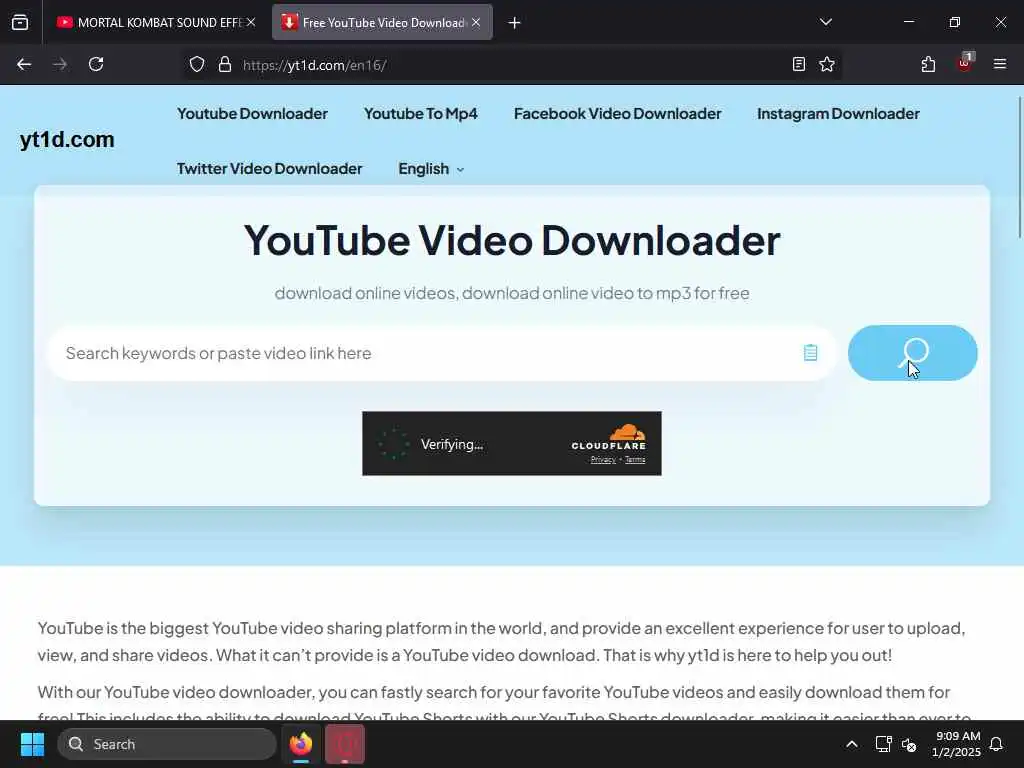Open the muted volume tray icon
This screenshot has height=768, width=1024.
[x=909, y=744]
